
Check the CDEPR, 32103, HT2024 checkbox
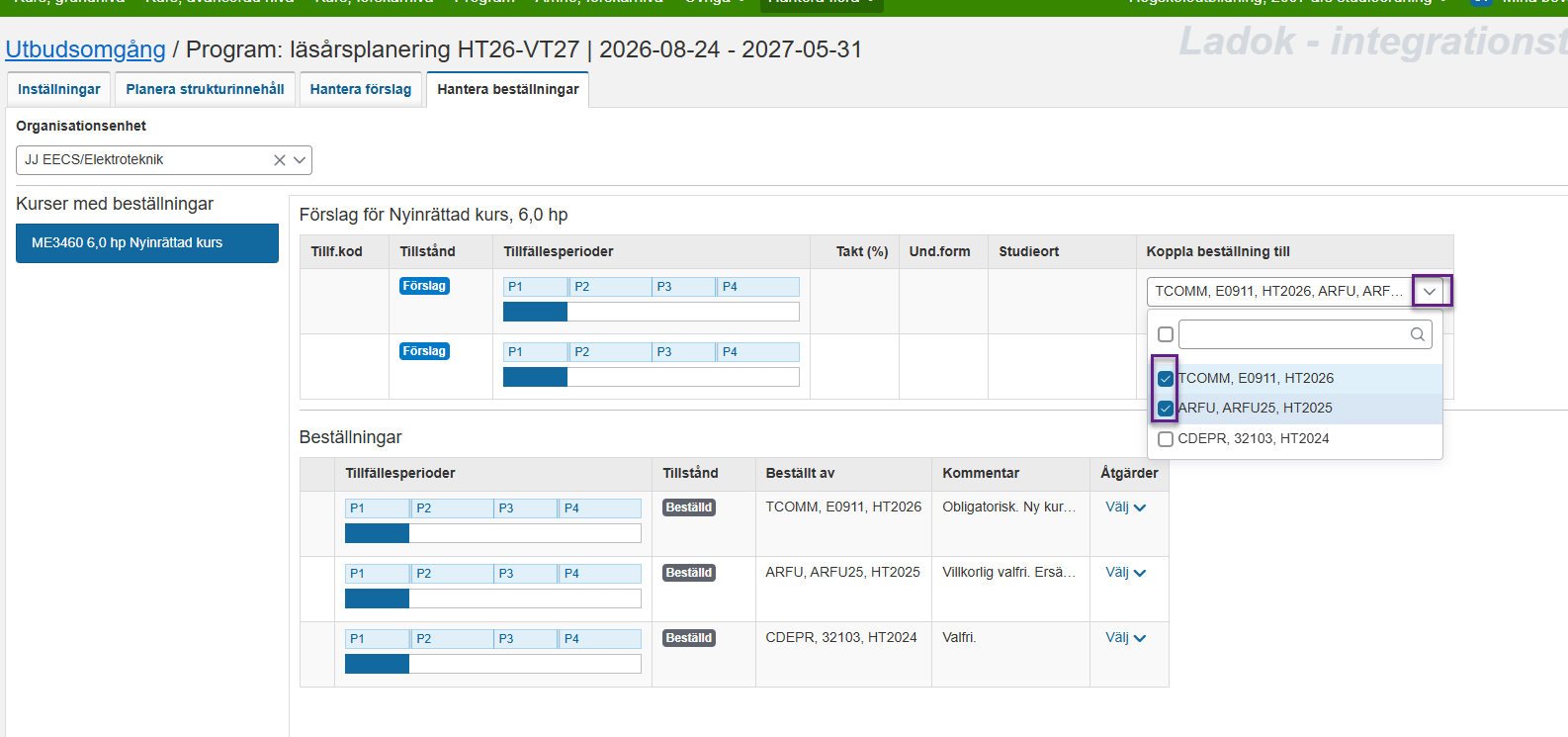[1166, 439]
